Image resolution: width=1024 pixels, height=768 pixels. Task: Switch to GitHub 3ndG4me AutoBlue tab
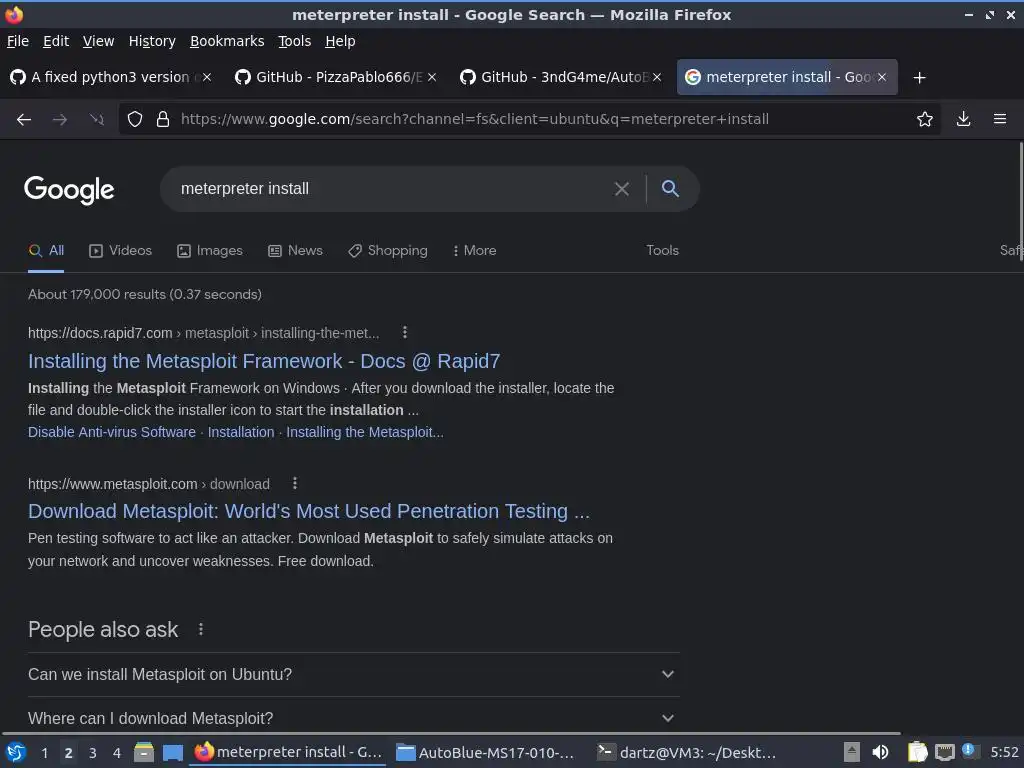pyautogui.click(x=560, y=77)
